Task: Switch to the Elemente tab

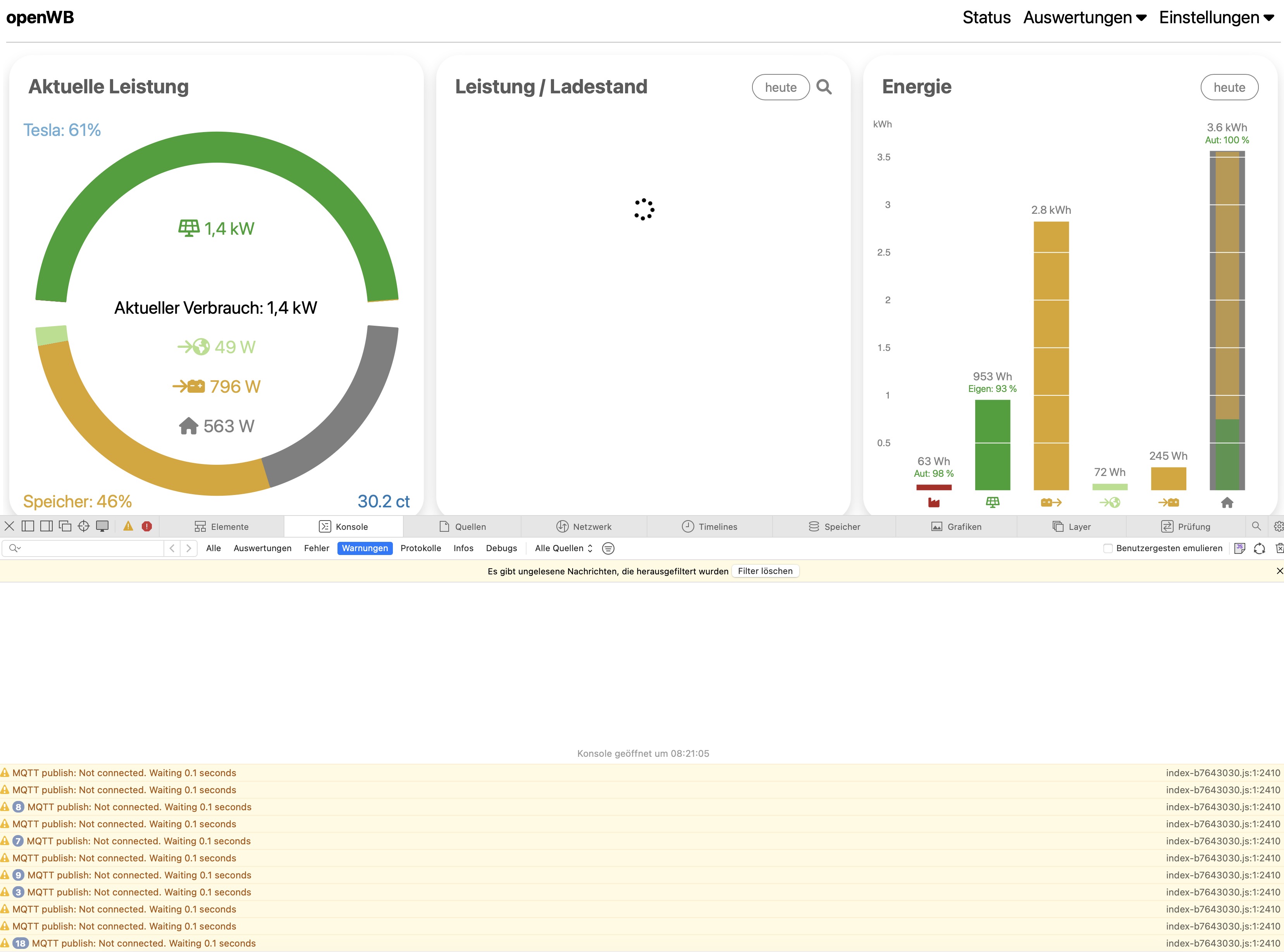Action: click(x=221, y=527)
